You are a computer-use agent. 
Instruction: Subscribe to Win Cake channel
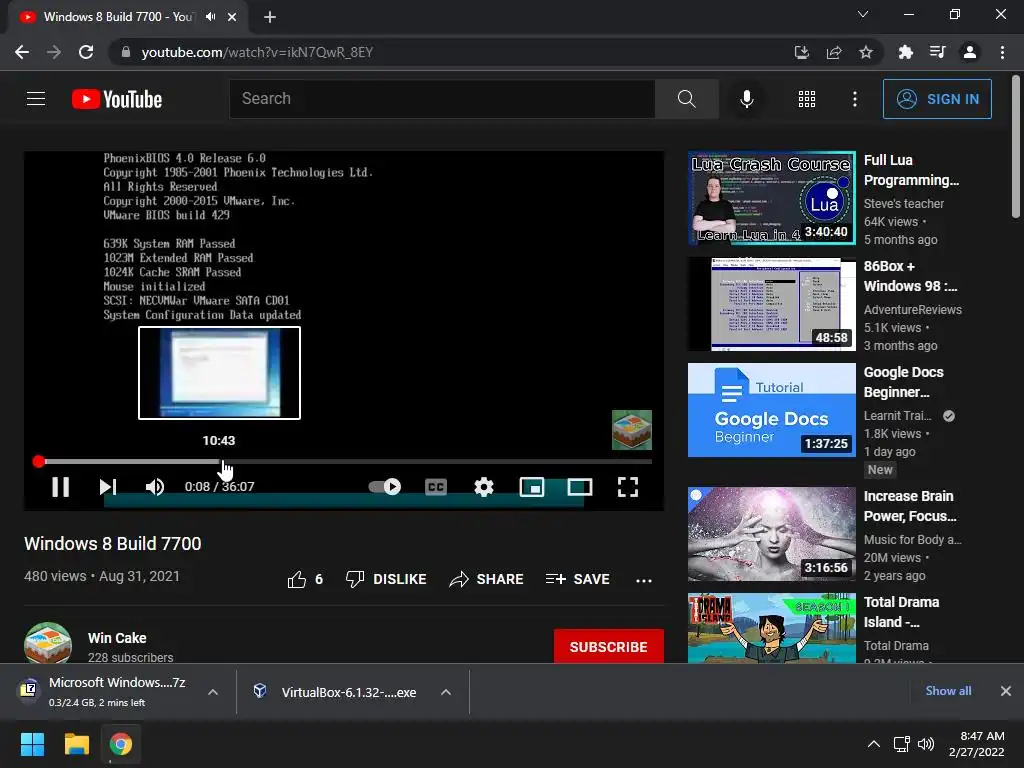609,647
